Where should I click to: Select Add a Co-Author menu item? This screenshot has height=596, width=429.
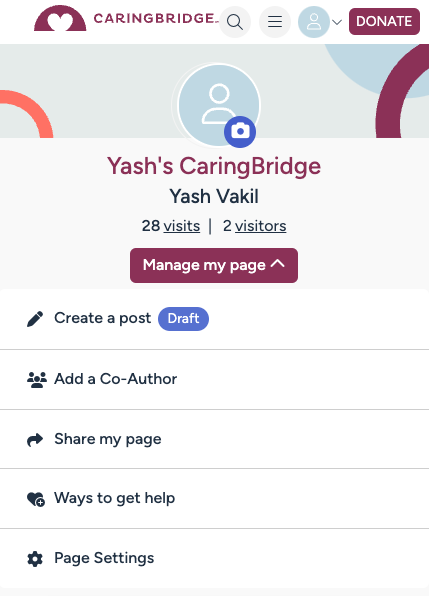(x=214, y=379)
